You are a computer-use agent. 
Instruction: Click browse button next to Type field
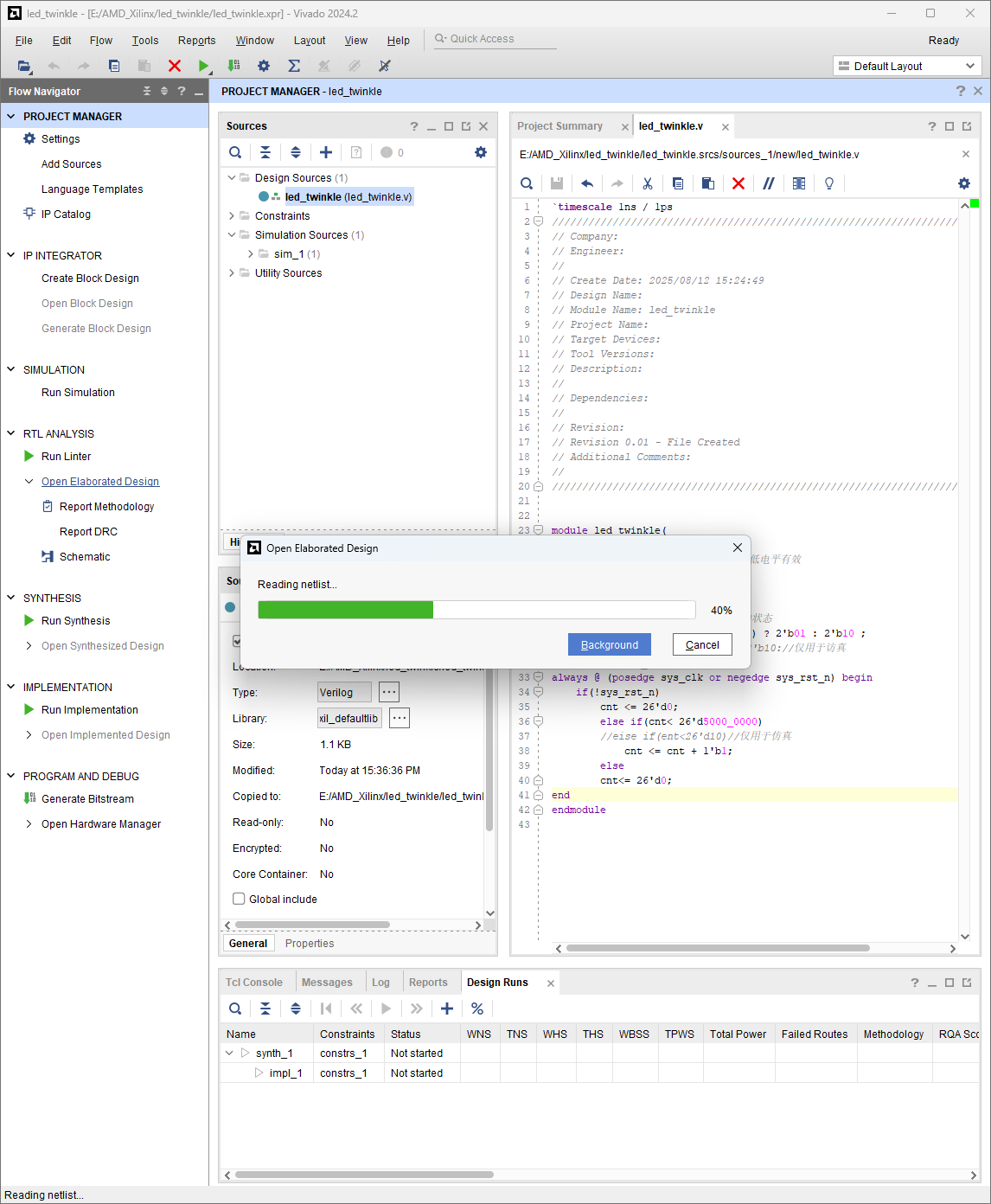click(389, 692)
